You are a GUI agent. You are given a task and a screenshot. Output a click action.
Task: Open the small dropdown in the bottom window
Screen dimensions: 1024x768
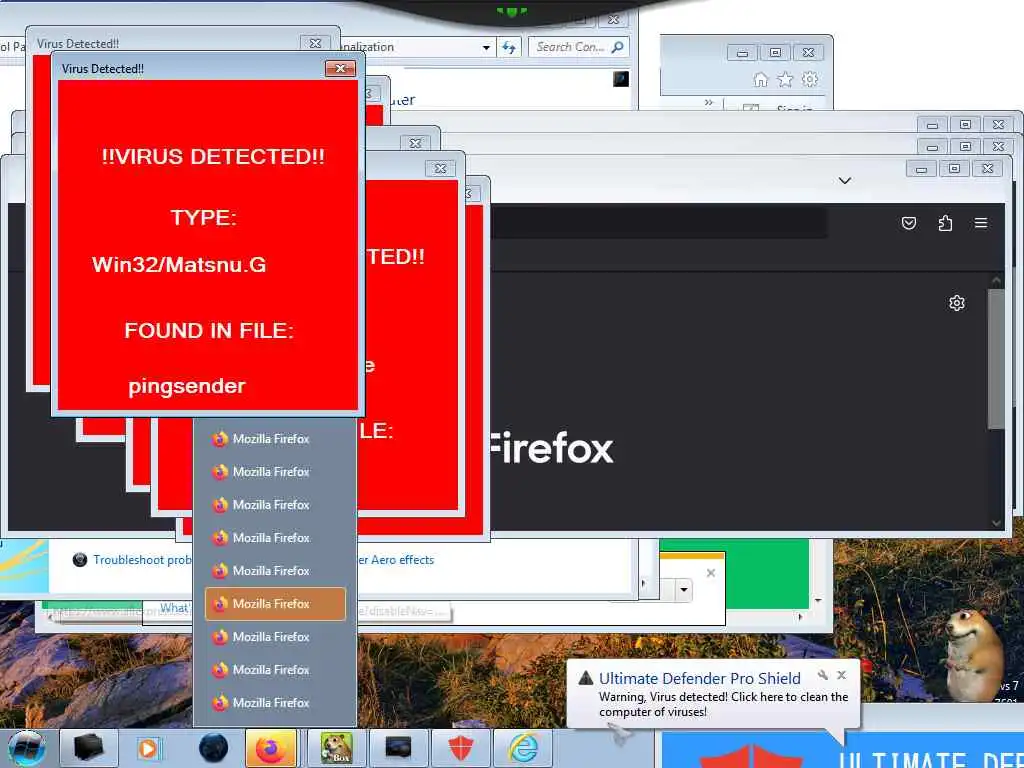683,590
